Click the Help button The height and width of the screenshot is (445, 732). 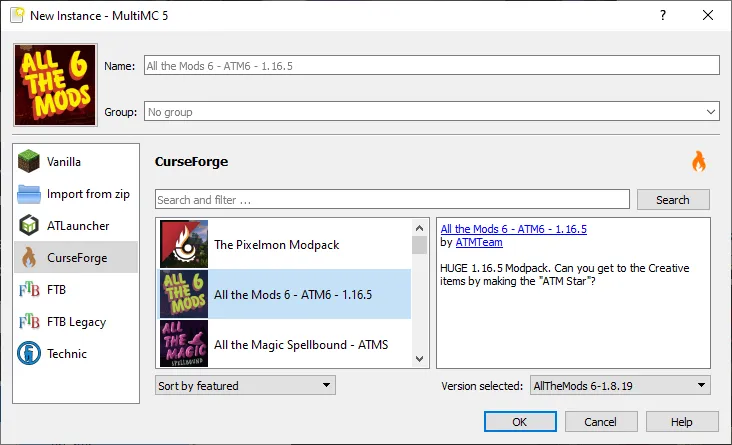[682, 422]
